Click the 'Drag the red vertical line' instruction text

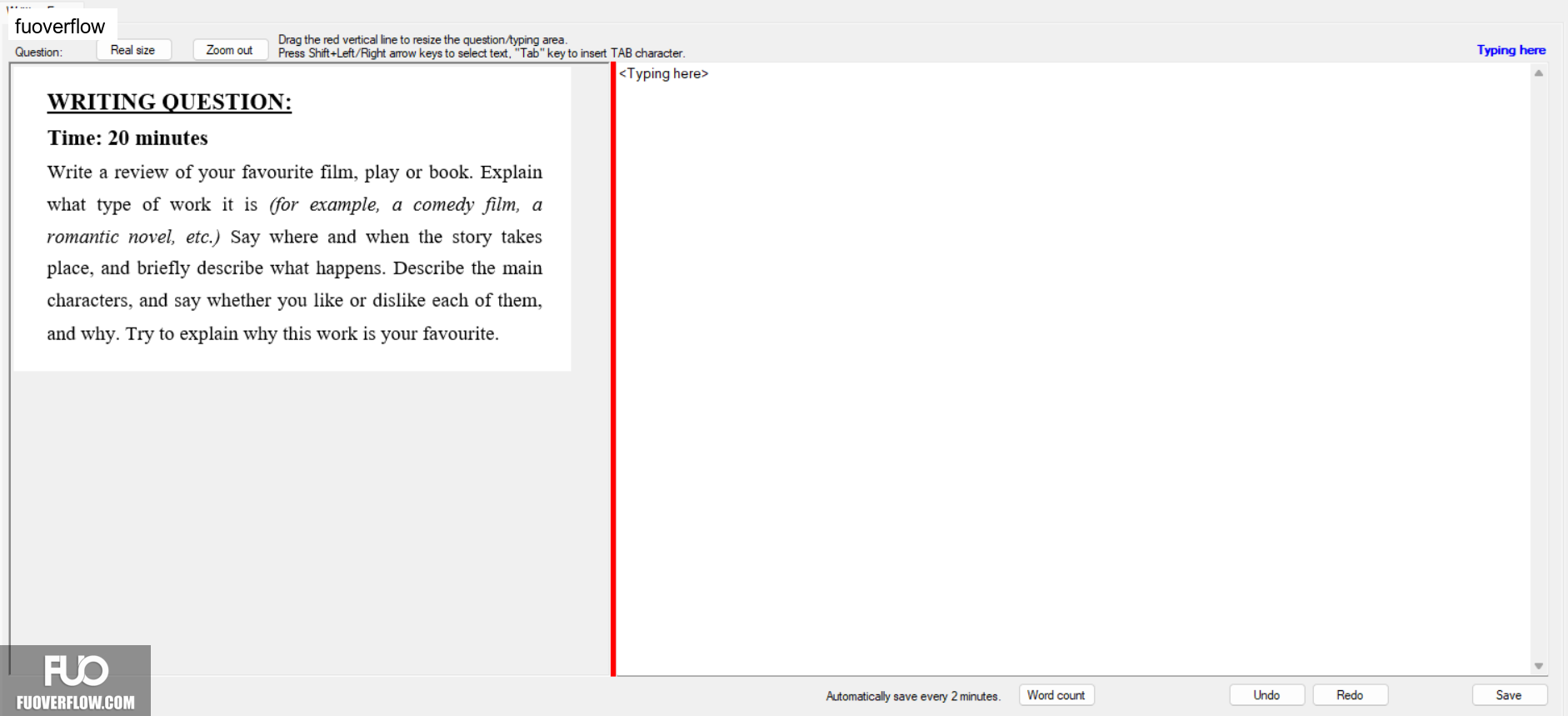pos(422,39)
